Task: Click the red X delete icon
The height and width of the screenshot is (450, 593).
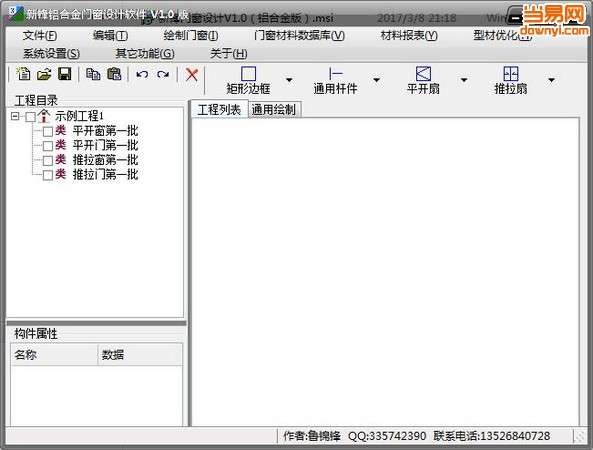Action: tap(192, 74)
